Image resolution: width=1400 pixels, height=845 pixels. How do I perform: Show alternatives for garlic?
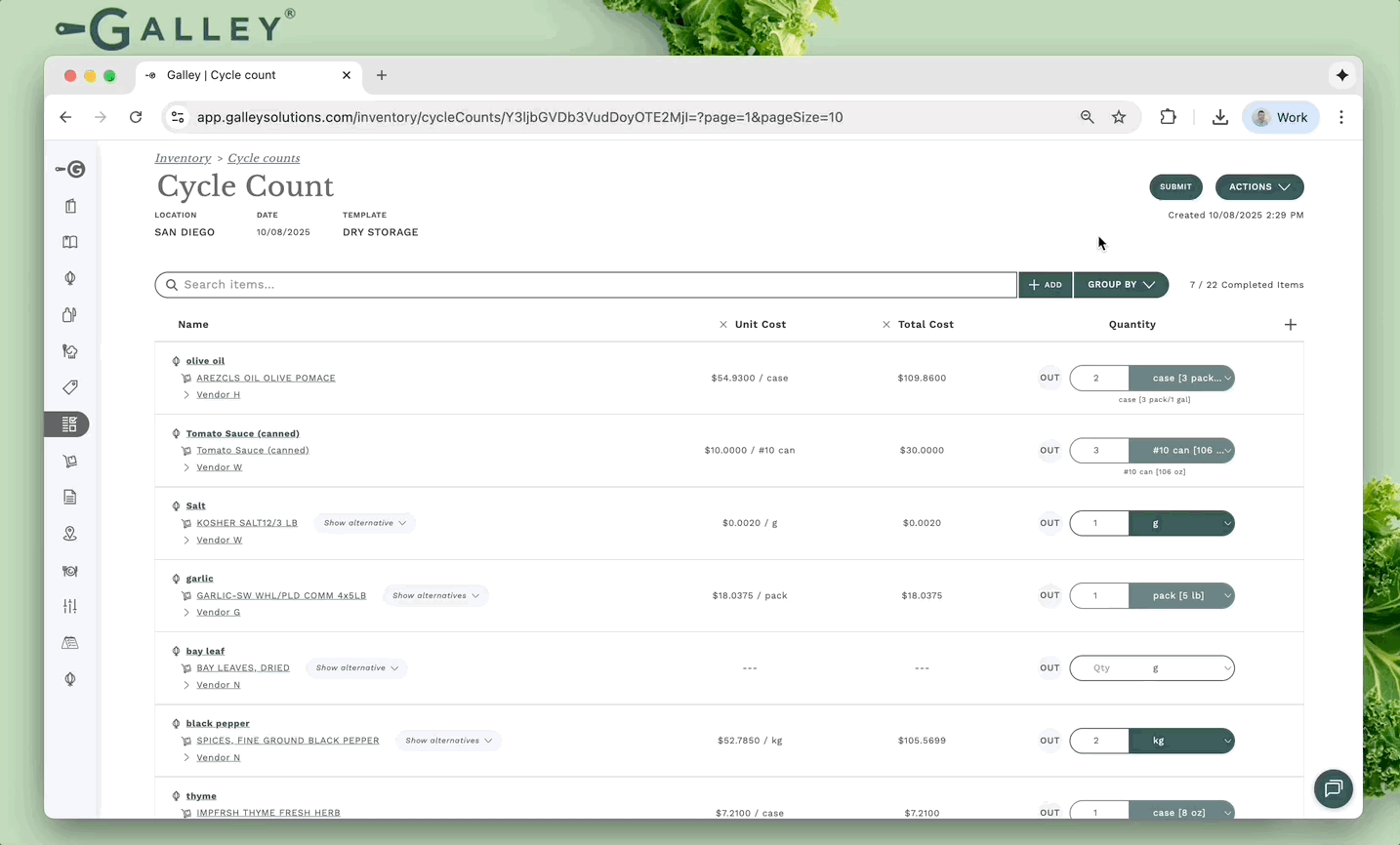tap(435, 595)
